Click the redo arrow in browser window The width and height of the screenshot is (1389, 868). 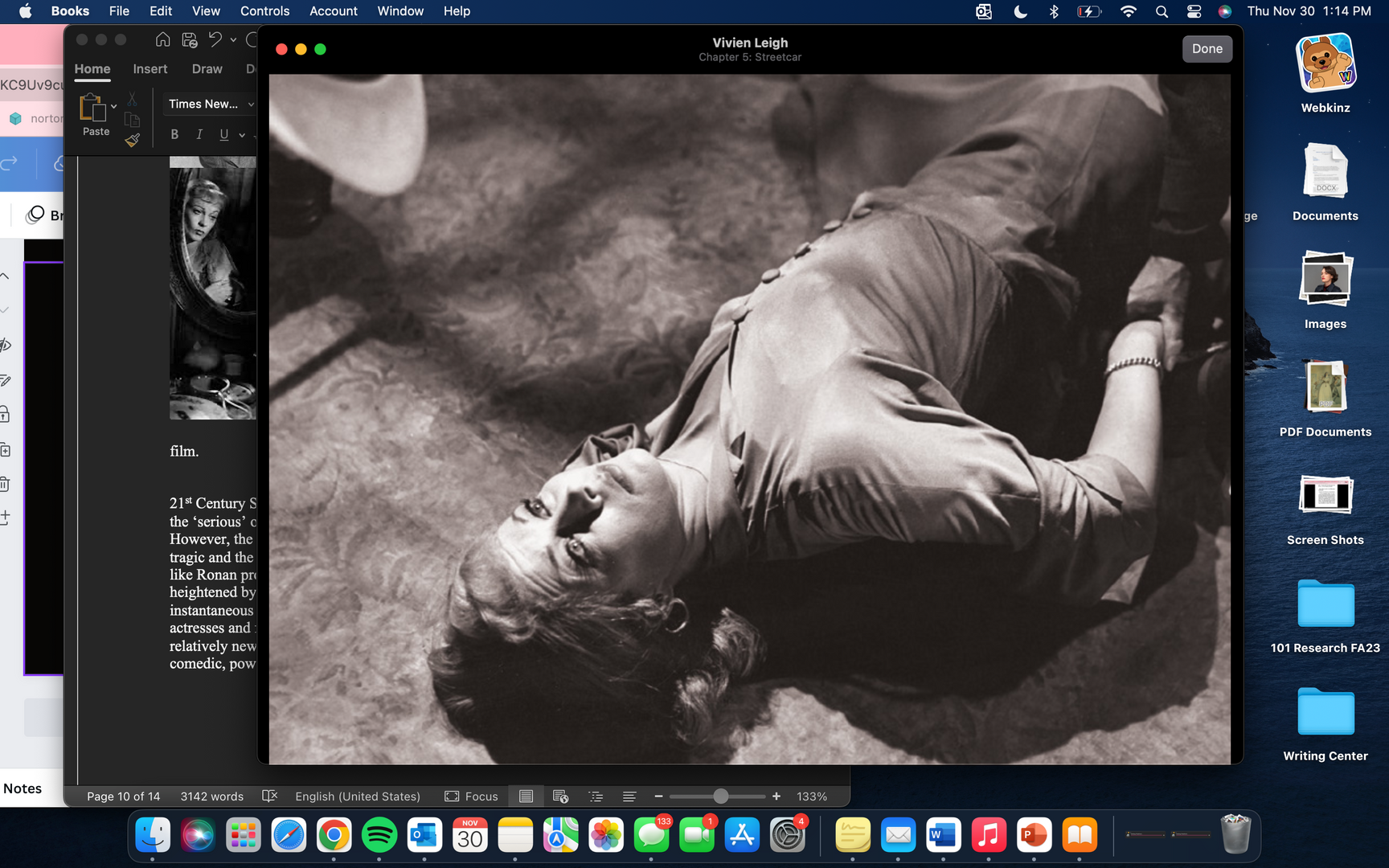tap(9, 163)
